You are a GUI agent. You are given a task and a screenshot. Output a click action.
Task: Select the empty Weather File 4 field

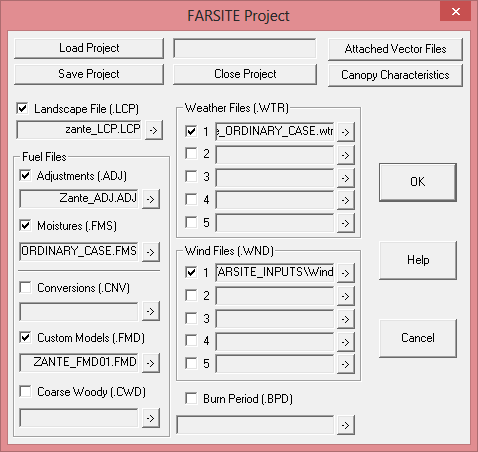pyautogui.click(x=275, y=200)
